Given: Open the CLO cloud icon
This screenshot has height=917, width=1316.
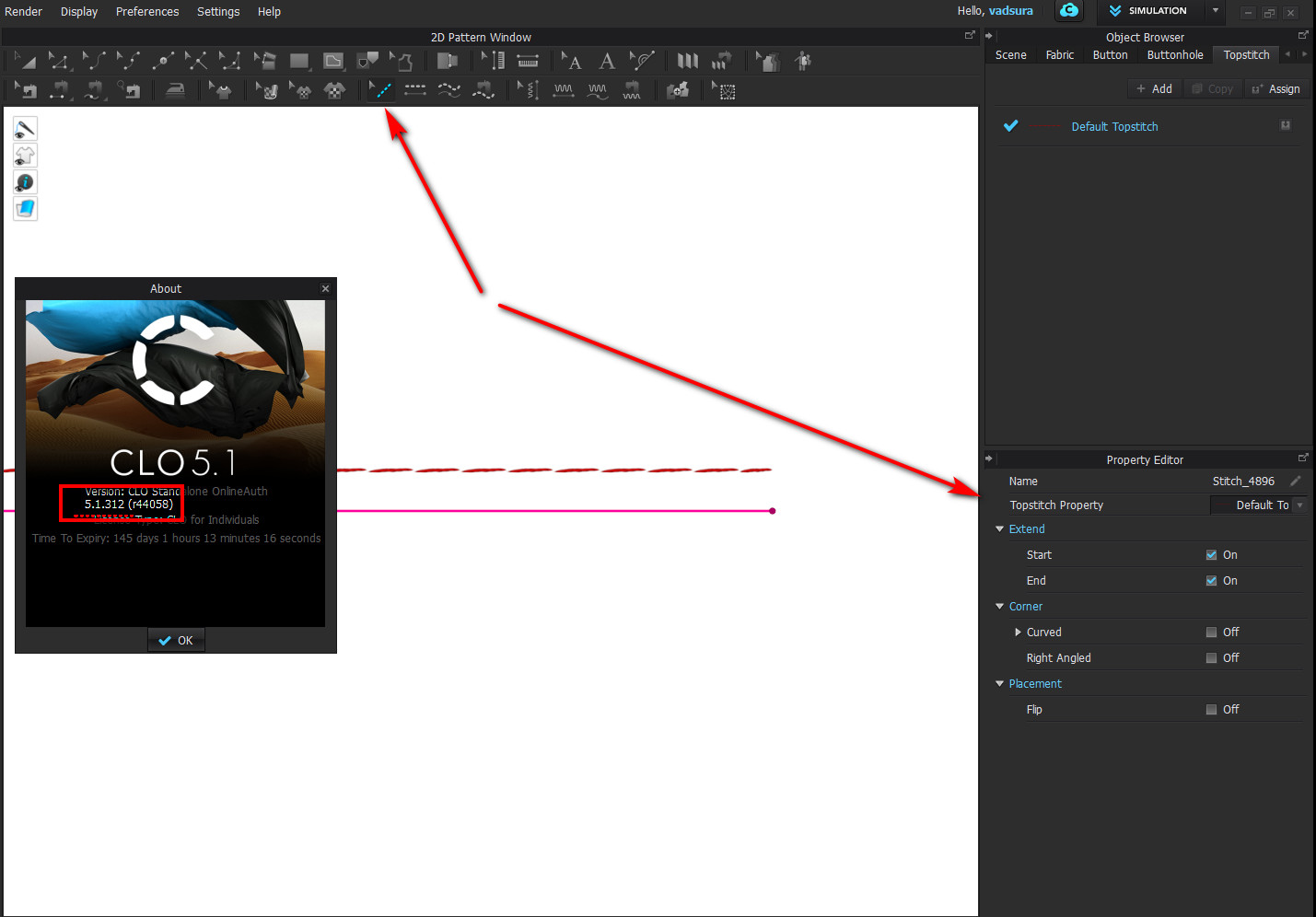Looking at the screenshot, I should pyautogui.click(x=1068, y=11).
